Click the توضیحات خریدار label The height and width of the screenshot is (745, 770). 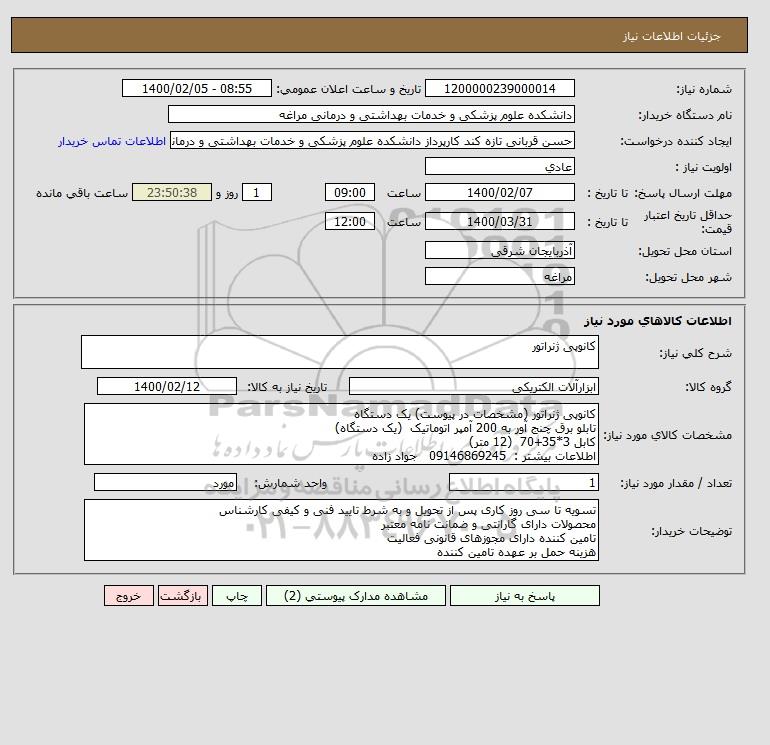[691, 531]
